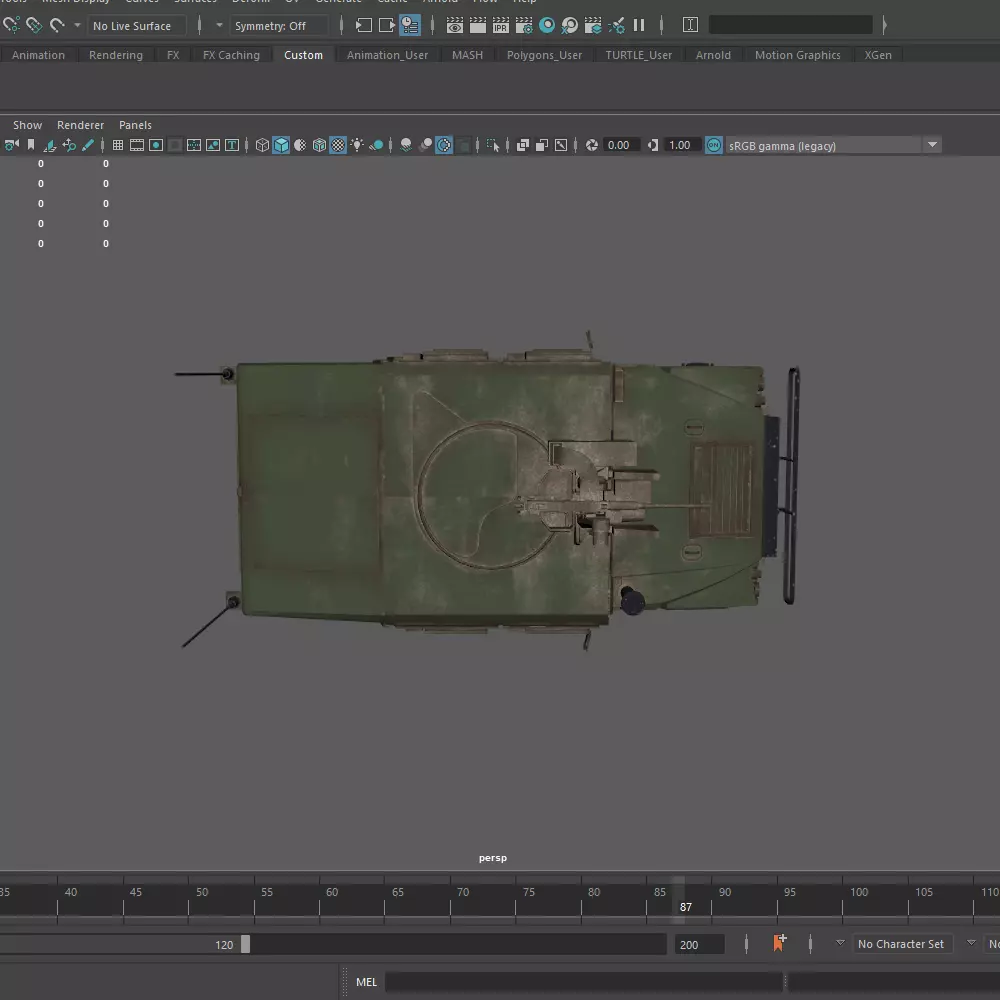Screen dimensions: 1000x1000
Task: Select the MASH shelf tab
Action: pos(467,55)
